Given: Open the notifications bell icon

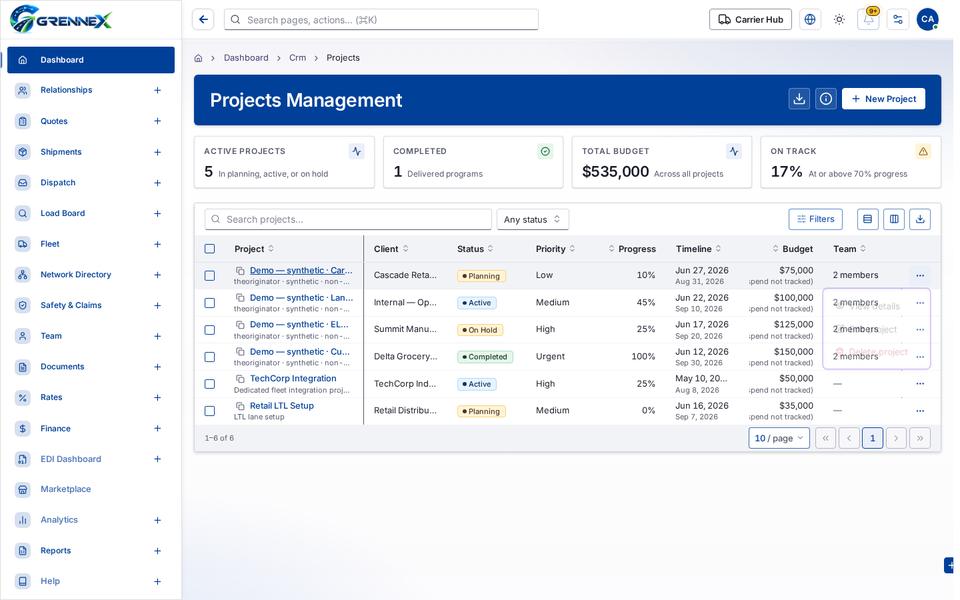Looking at the screenshot, I should coord(868,20).
